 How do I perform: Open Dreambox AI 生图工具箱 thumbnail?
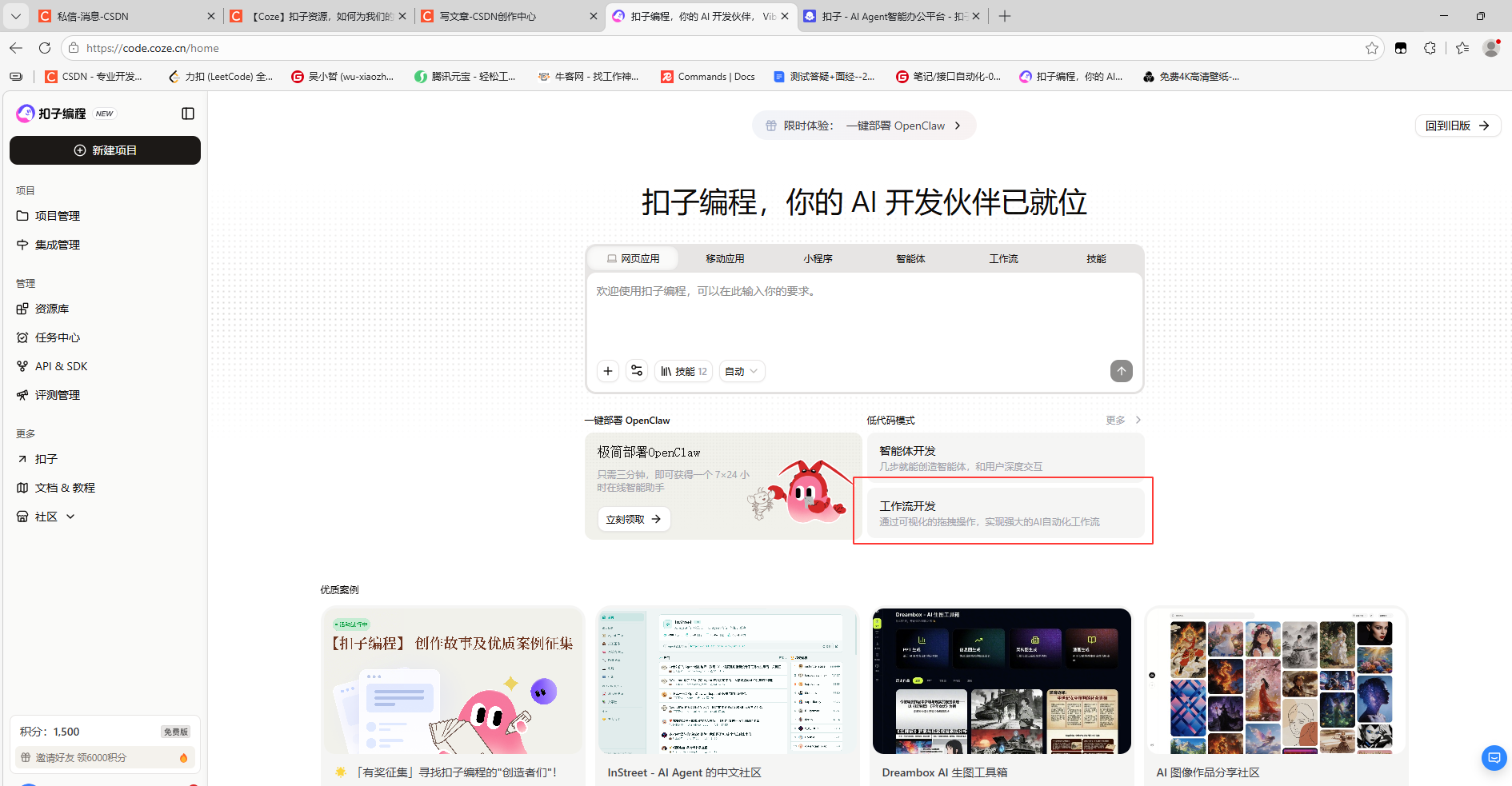[x=1002, y=680]
